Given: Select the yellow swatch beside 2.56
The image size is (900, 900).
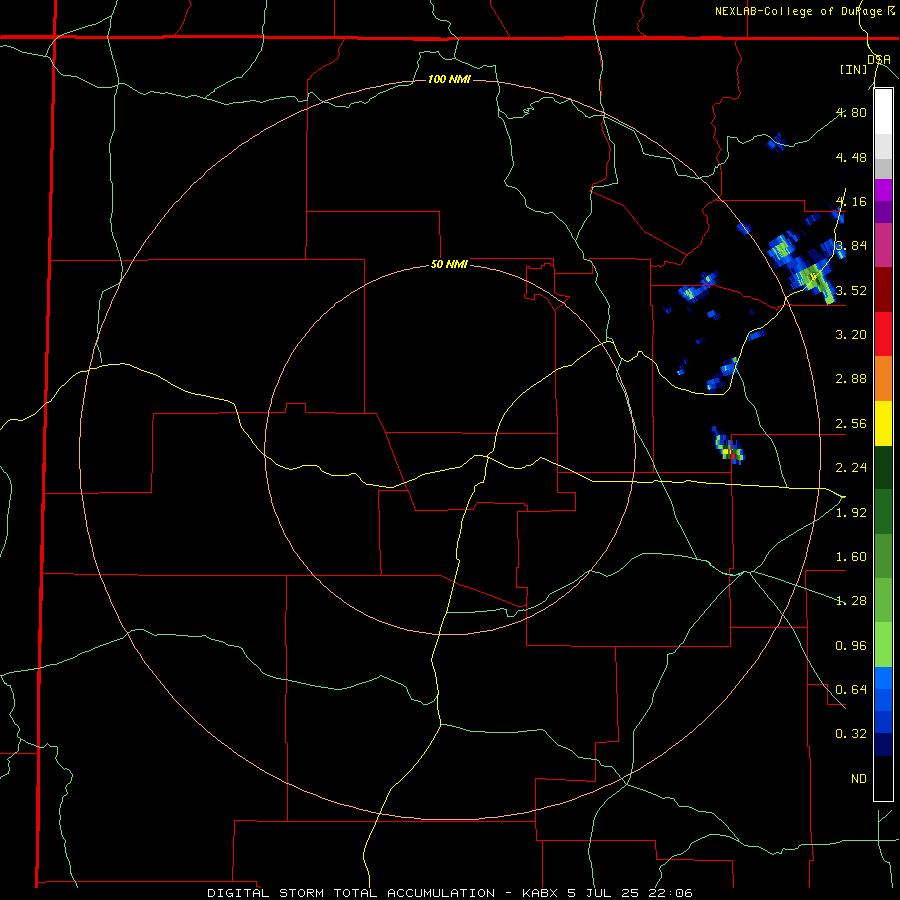Looking at the screenshot, I should coord(883,423).
